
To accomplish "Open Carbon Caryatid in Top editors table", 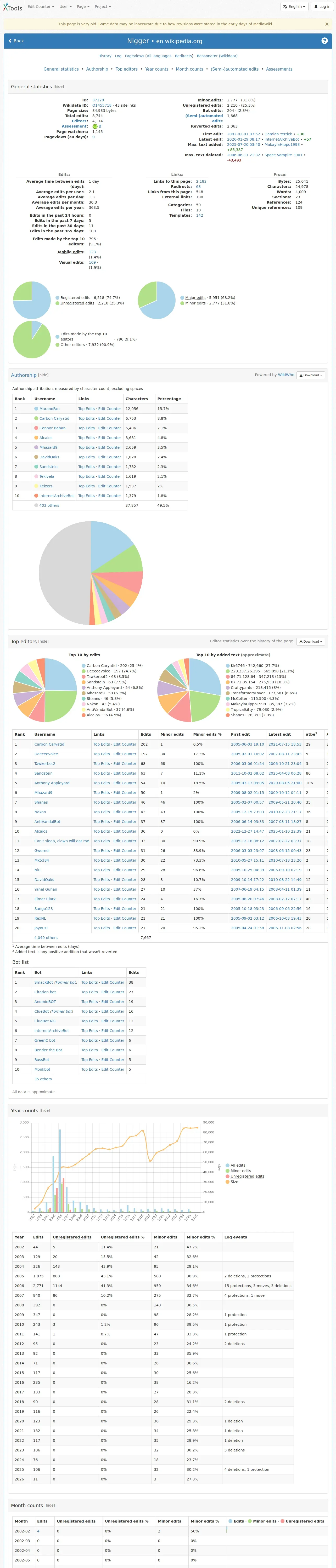I will click(49, 745).
